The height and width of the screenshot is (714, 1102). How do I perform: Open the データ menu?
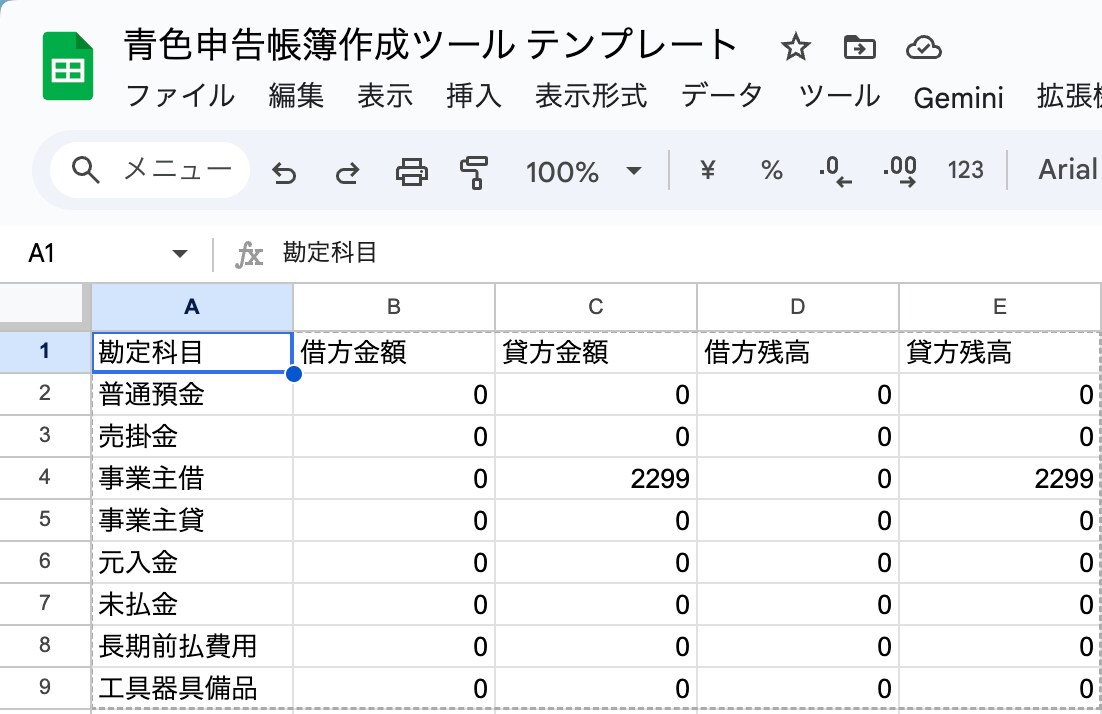click(x=722, y=96)
